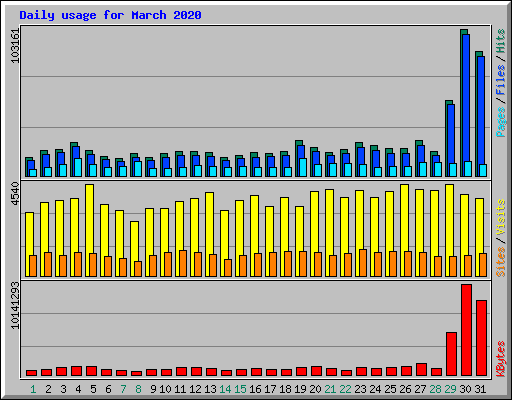
Task: Click day label 6 on the axis
Action: (108, 389)
